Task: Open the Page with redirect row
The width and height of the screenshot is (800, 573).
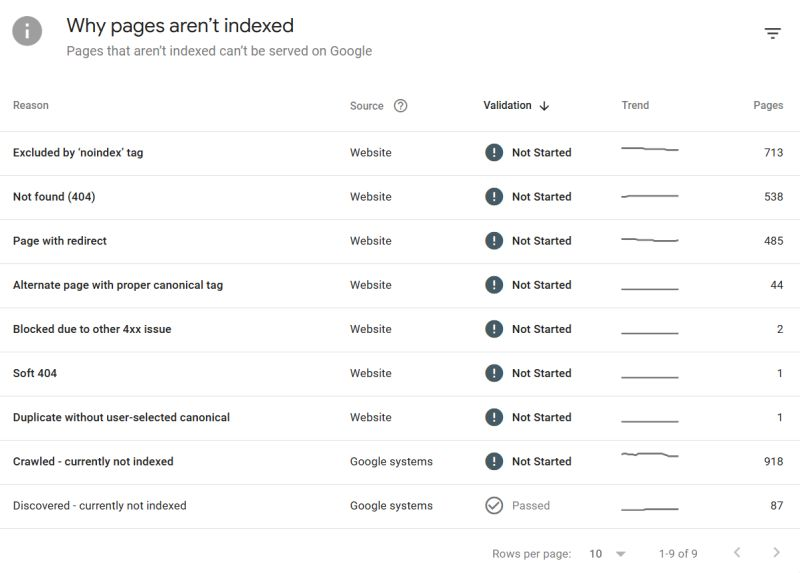Action: (60, 241)
